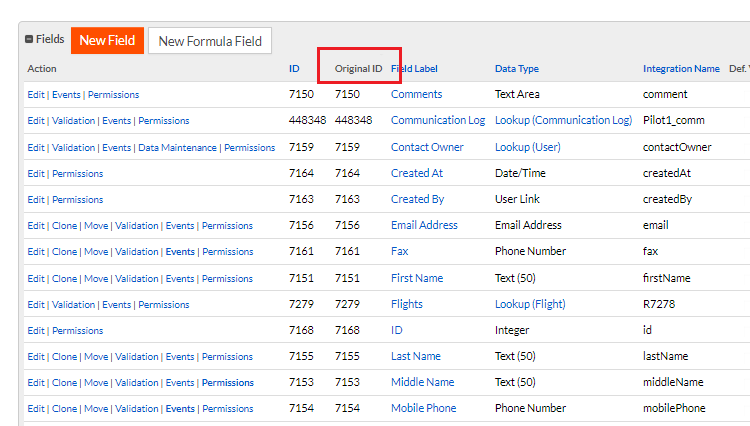Click Move in the Fax row
Viewport: 750px width, 426px height.
96,252
